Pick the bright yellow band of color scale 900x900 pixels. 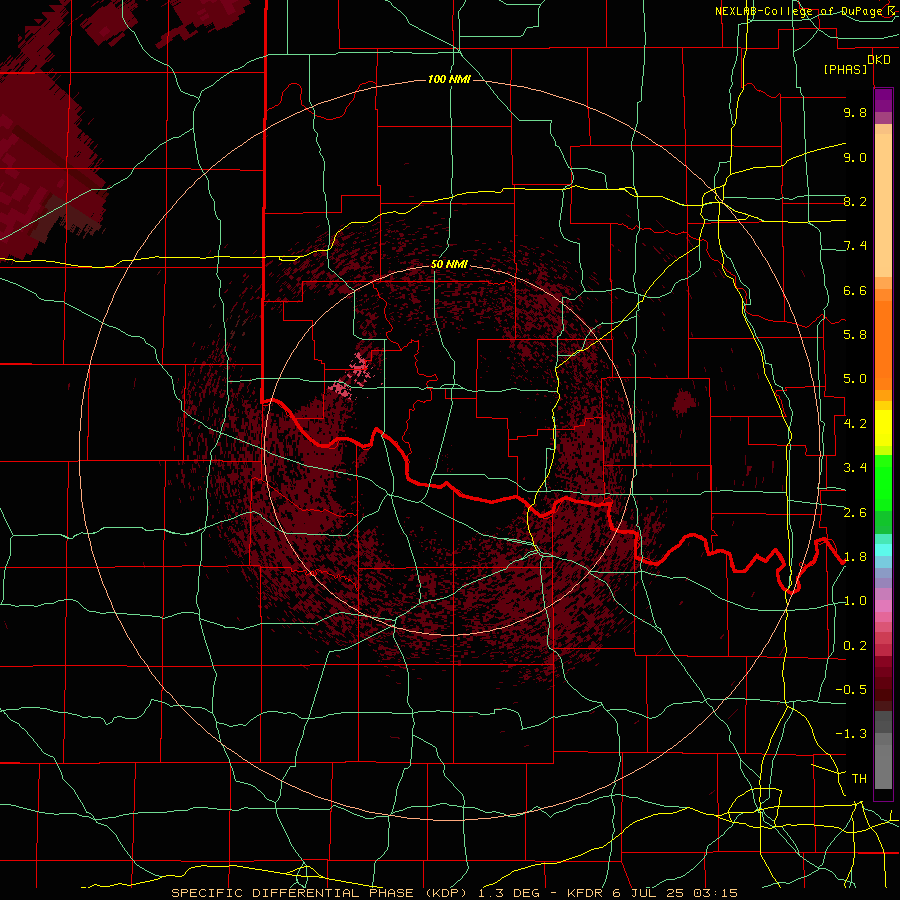[883, 428]
